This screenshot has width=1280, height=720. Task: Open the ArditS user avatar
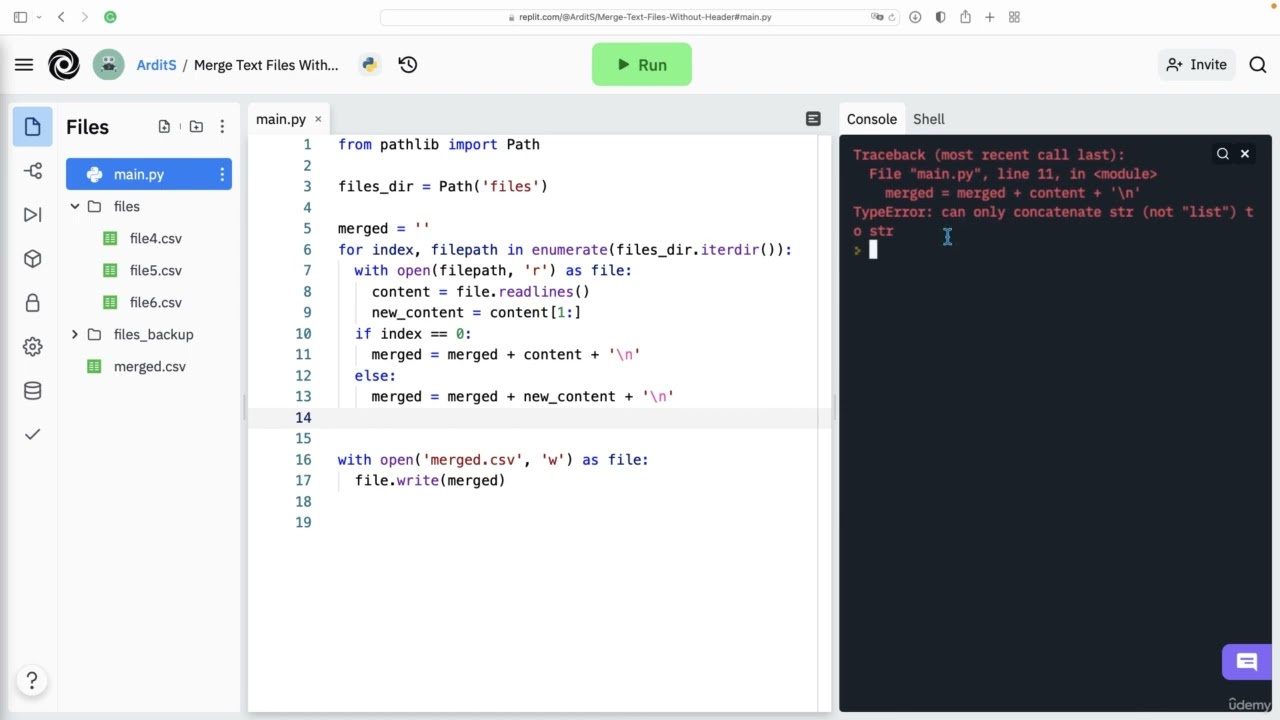[x=109, y=65]
